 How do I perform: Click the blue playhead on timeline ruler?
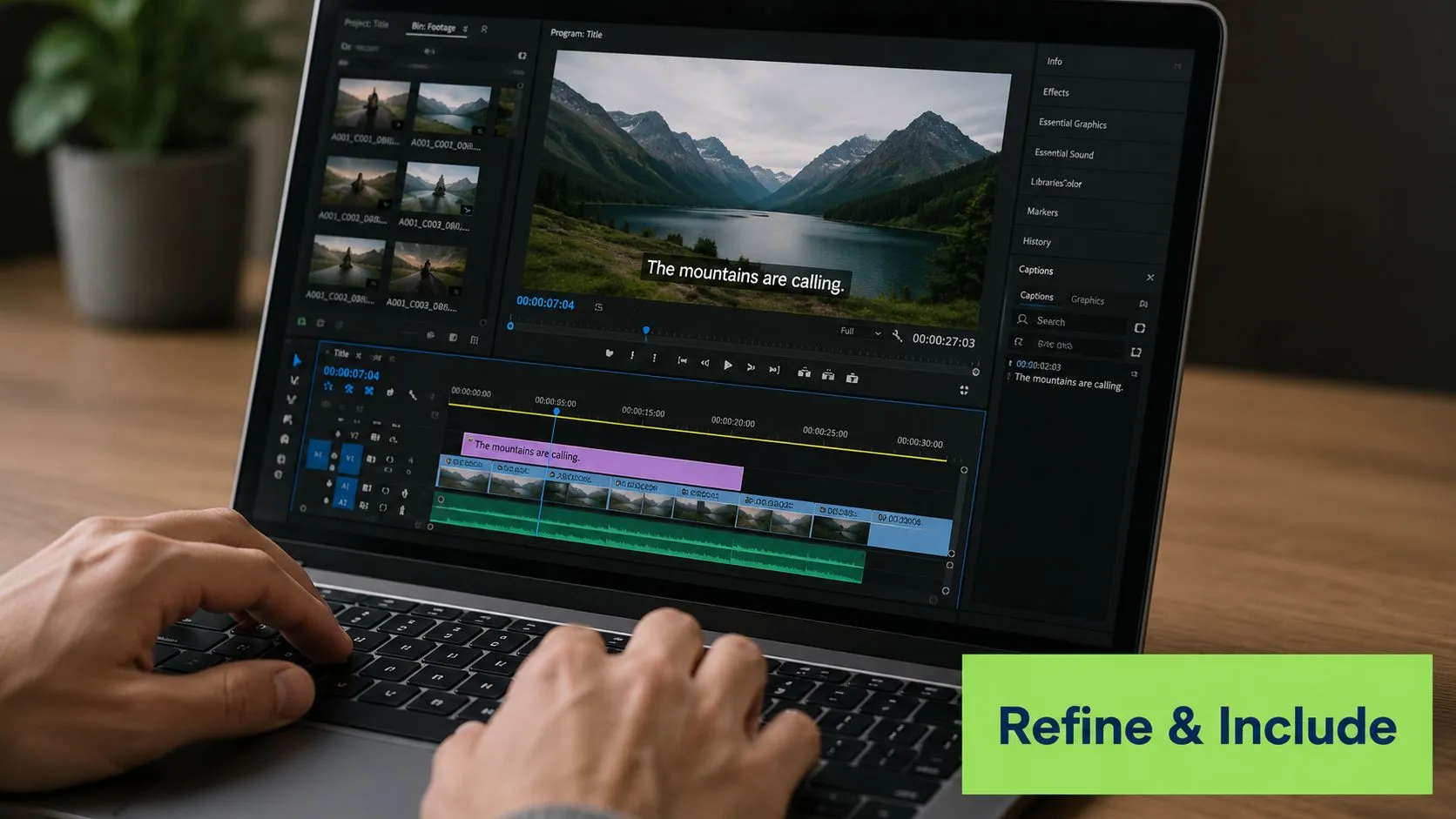(x=556, y=411)
